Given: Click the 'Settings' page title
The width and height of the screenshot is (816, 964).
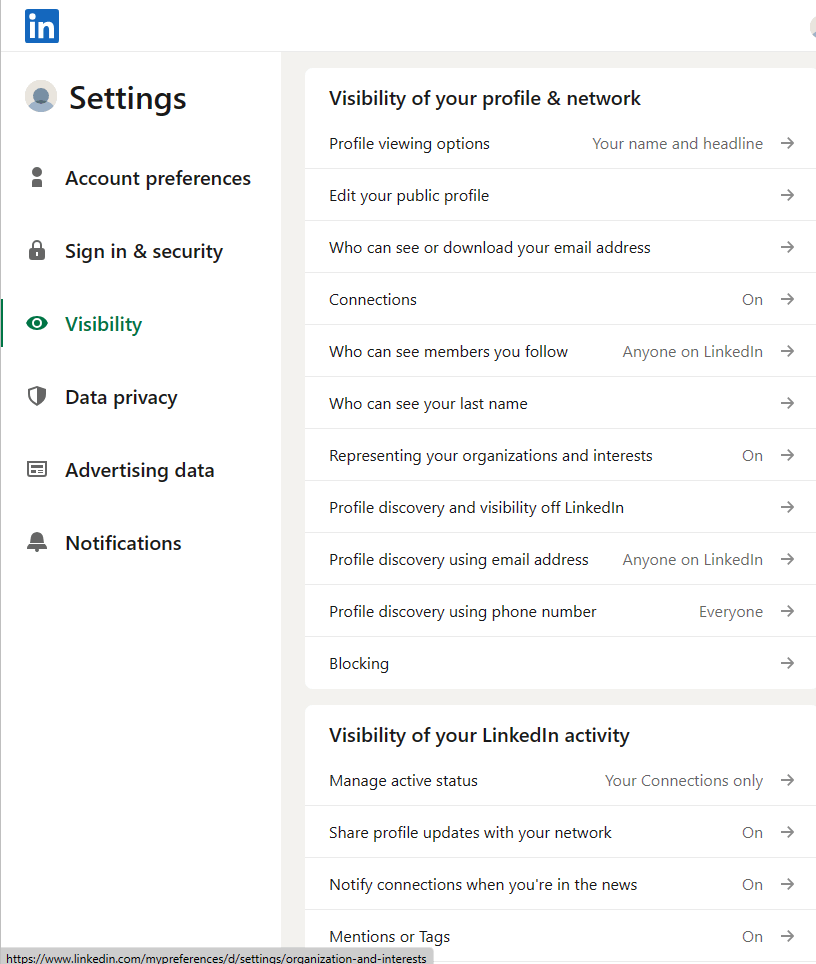Looking at the screenshot, I should coord(127,98).
